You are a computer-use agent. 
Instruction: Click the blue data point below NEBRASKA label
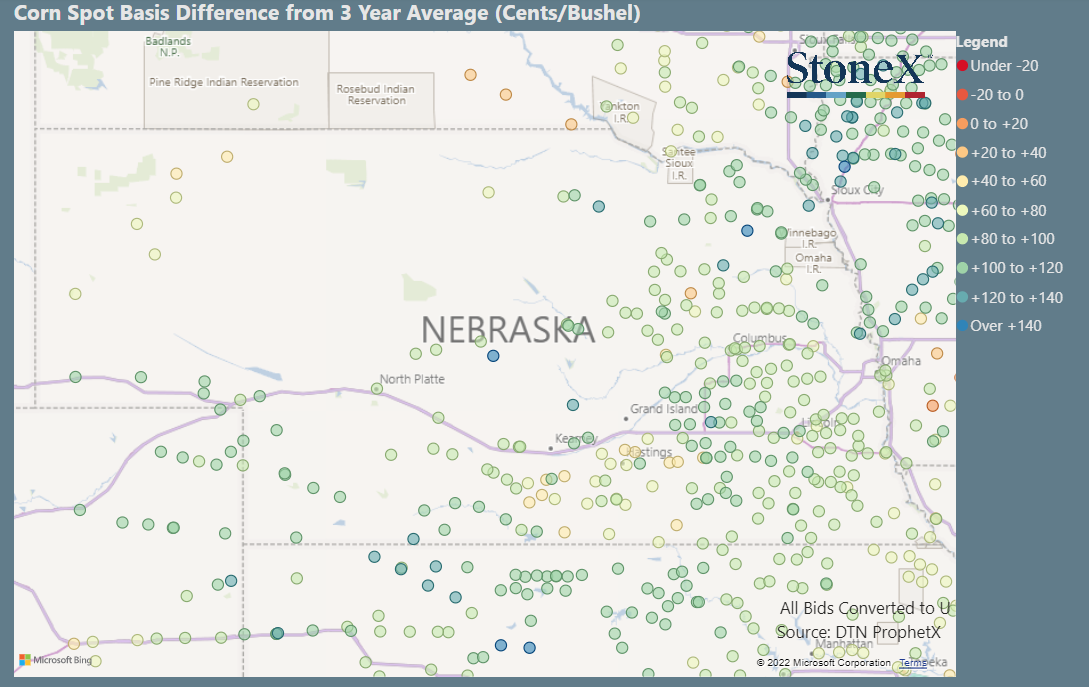493,356
